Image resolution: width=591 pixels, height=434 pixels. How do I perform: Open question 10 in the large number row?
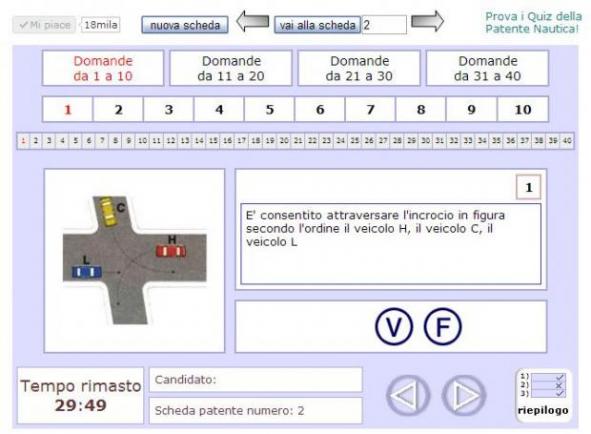tap(523, 109)
